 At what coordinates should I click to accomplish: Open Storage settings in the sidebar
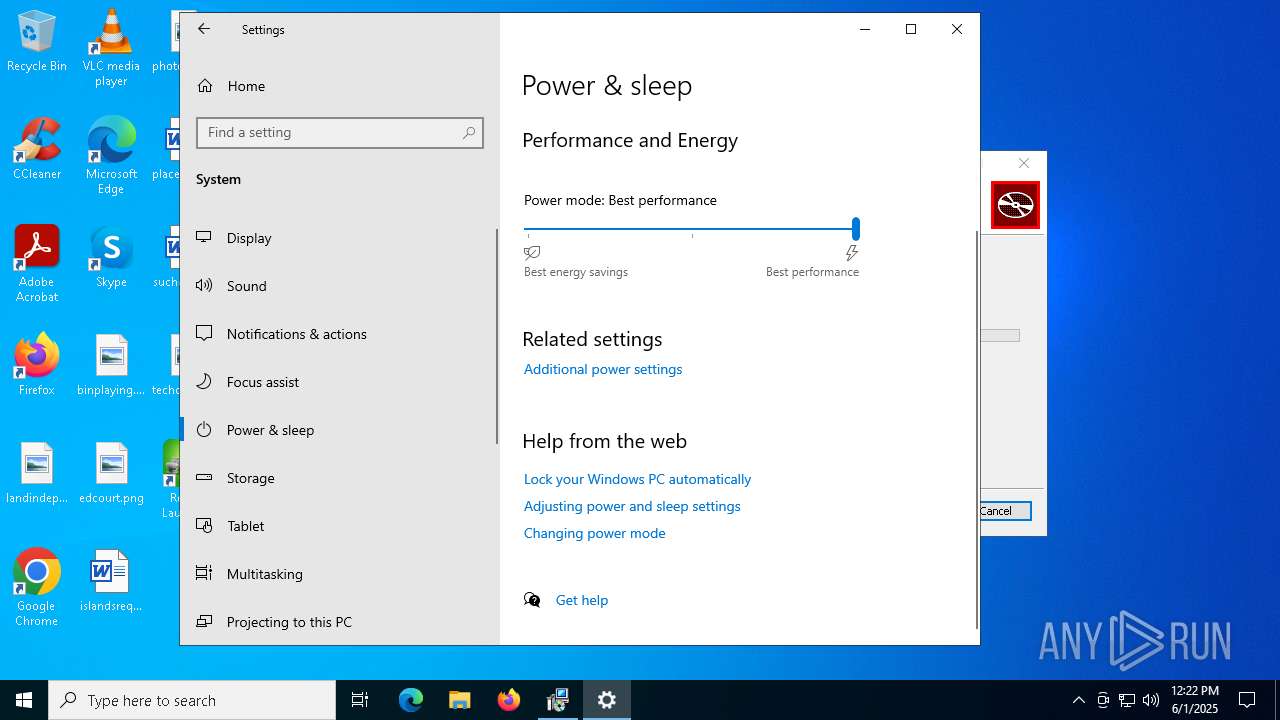point(338,478)
